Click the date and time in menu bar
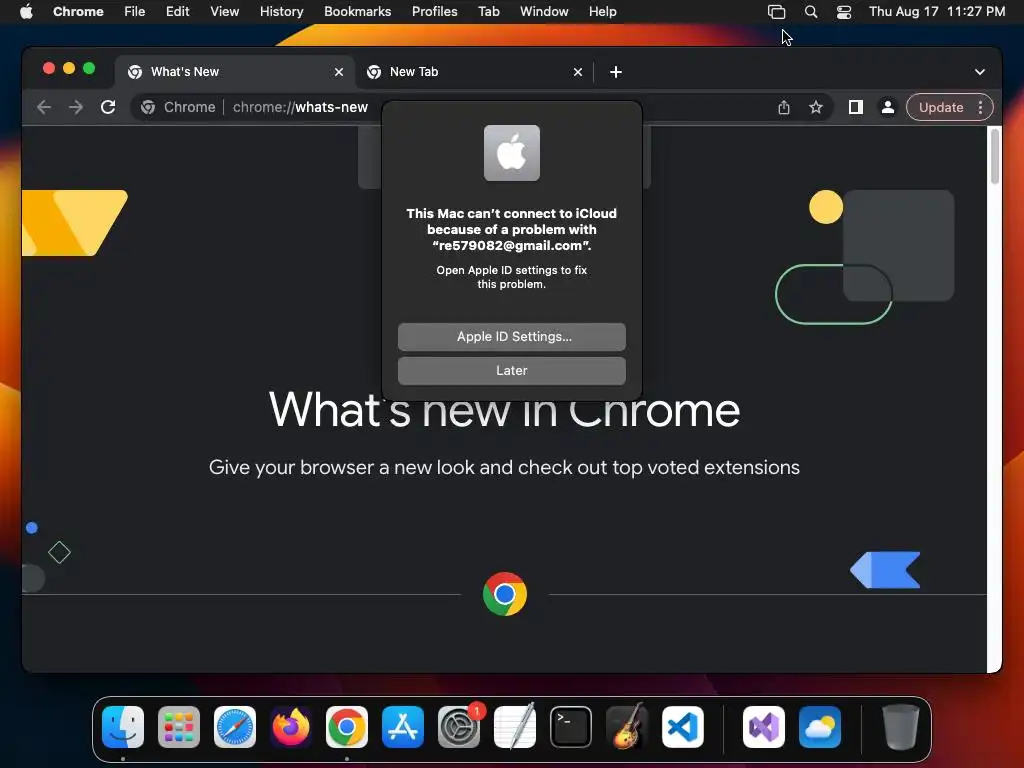Screen dimensions: 1024x768 coord(936,12)
